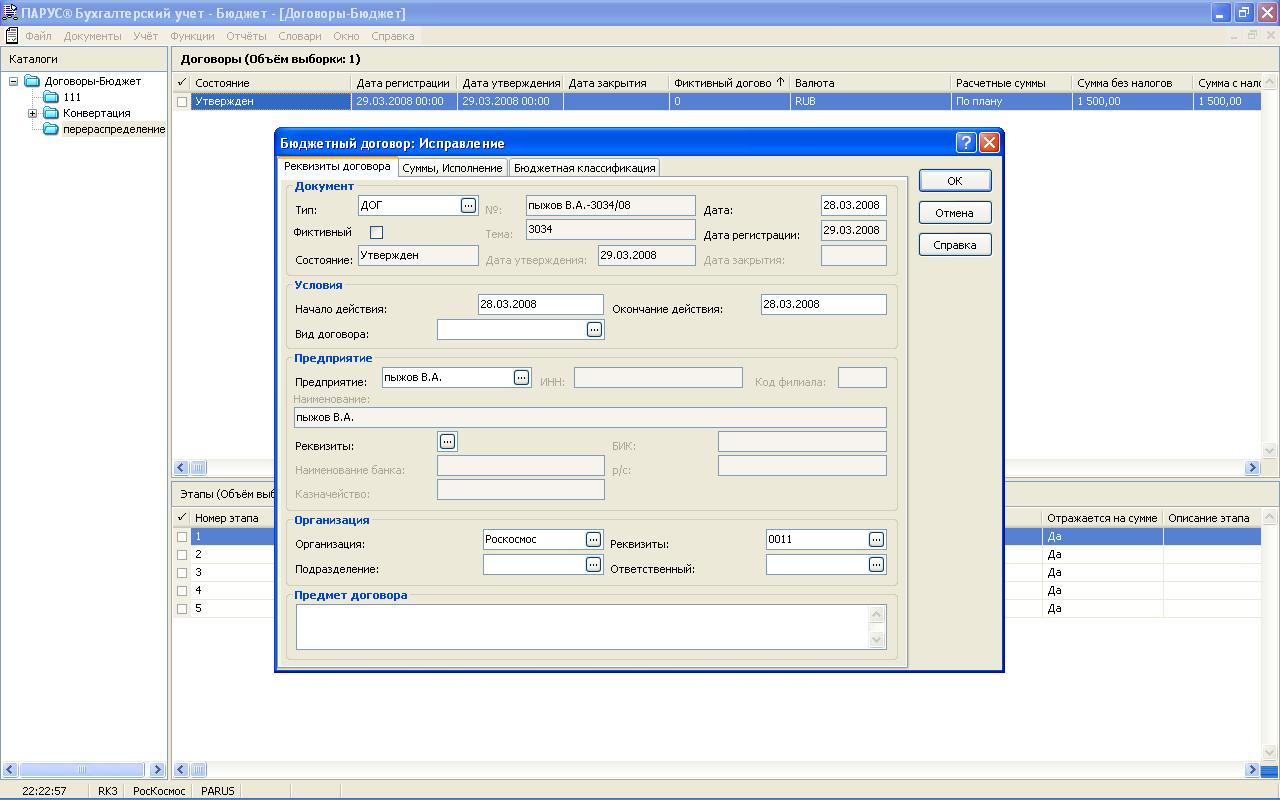Check the Утвержден contract row checkbox
The height and width of the screenshot is (800, 1280).
click(x=182, y=101)
